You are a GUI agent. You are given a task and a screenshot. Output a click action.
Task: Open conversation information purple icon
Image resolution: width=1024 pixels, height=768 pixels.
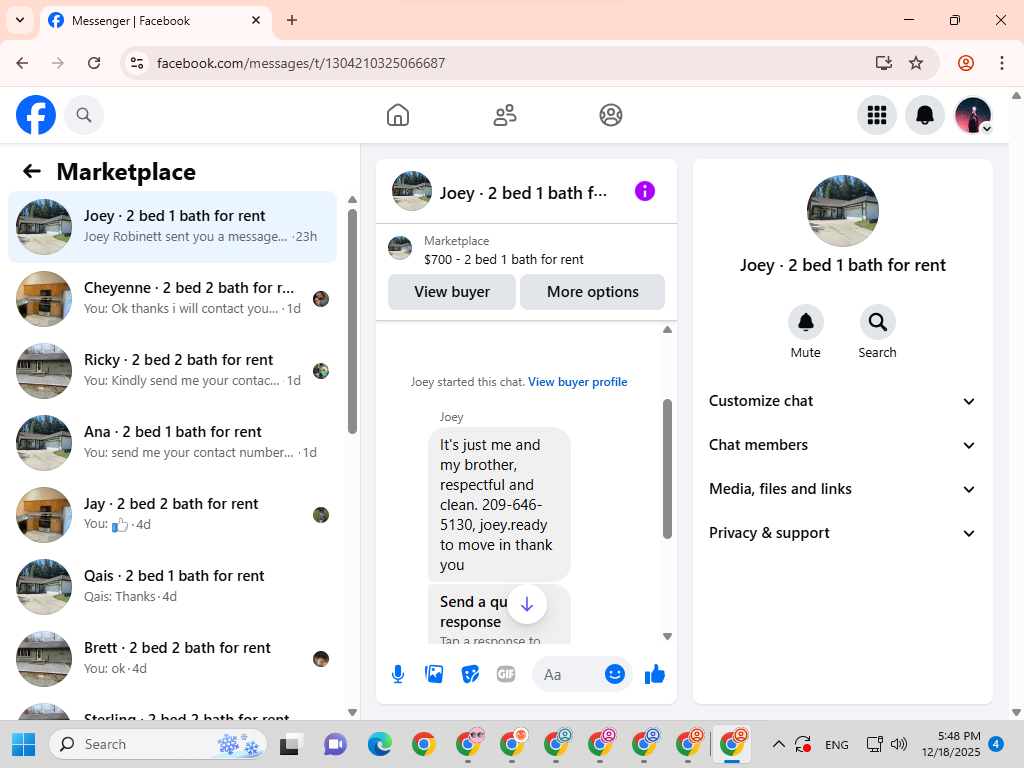tap(645, 191)
